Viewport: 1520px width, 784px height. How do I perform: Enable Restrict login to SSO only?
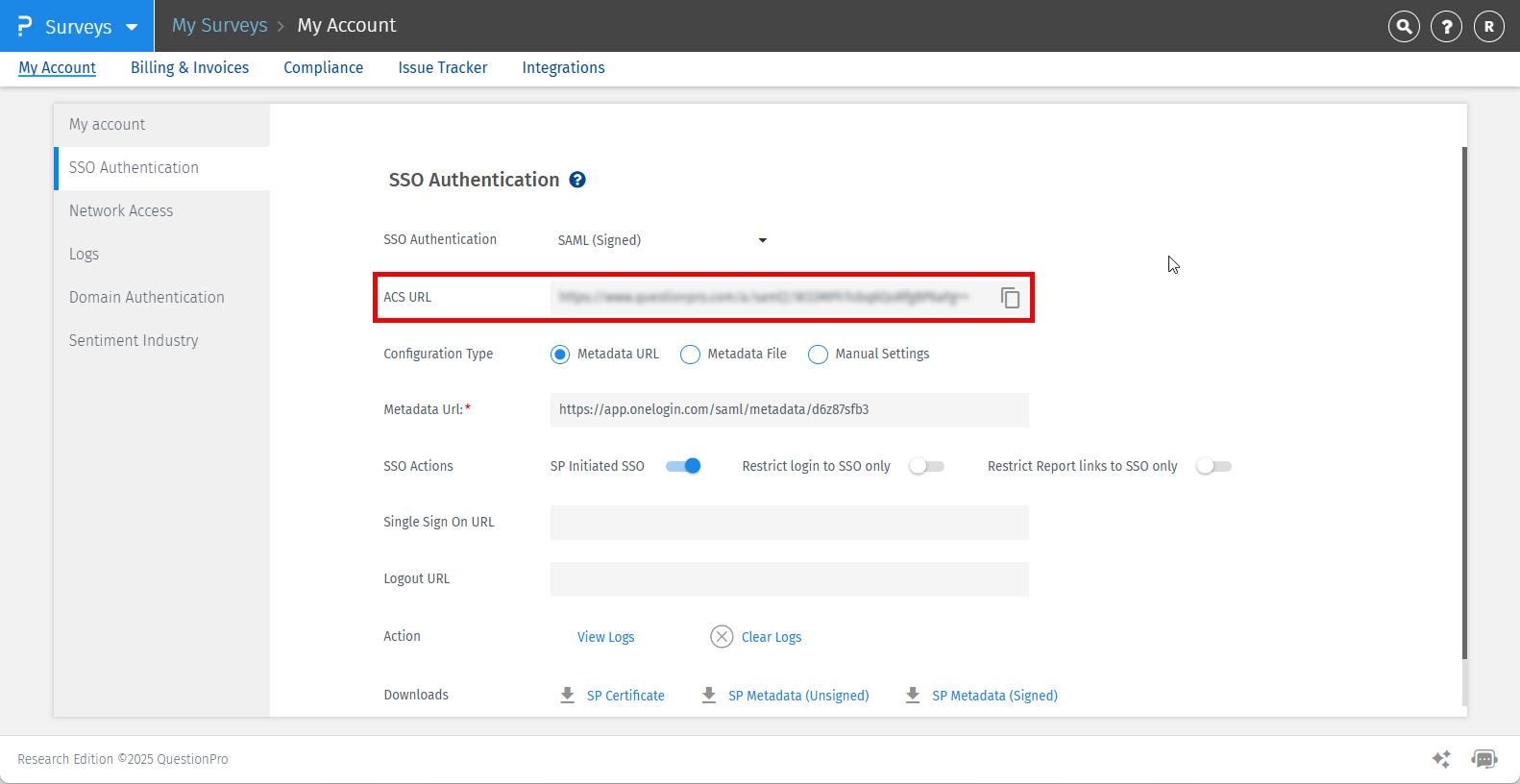point(926,466)
